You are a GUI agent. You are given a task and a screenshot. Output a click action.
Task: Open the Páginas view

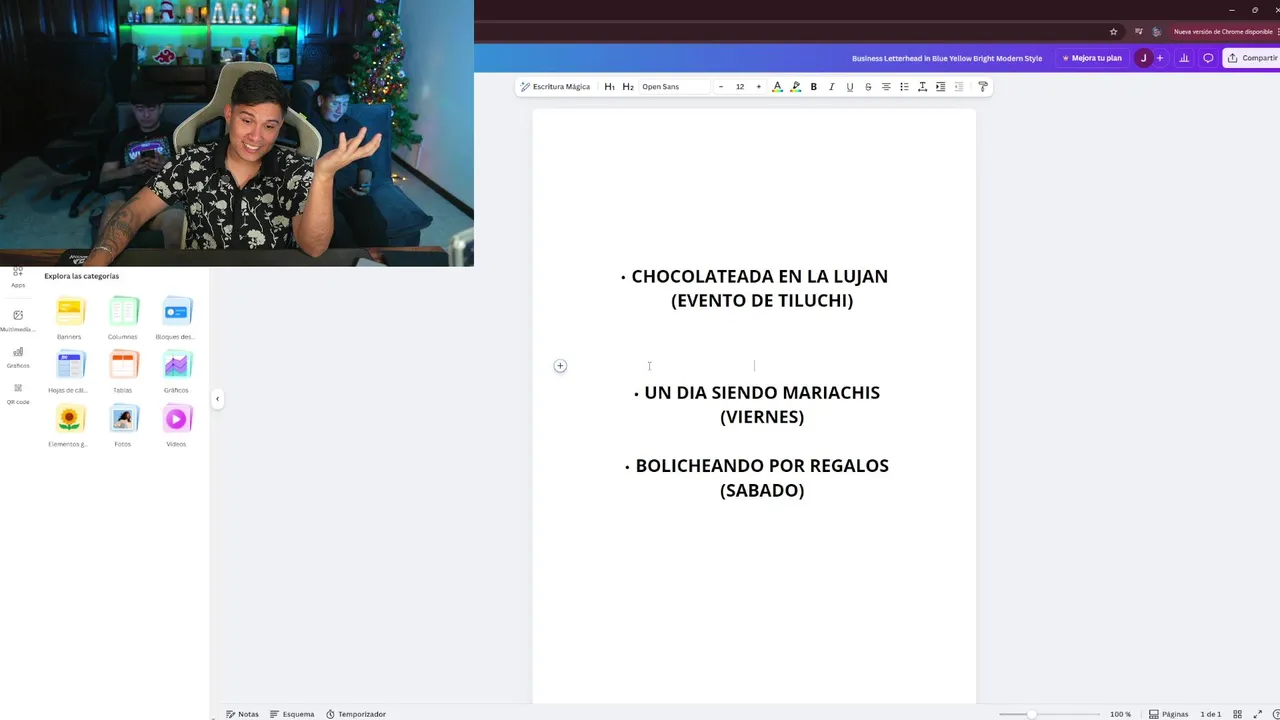click(x=1168, y=714)
